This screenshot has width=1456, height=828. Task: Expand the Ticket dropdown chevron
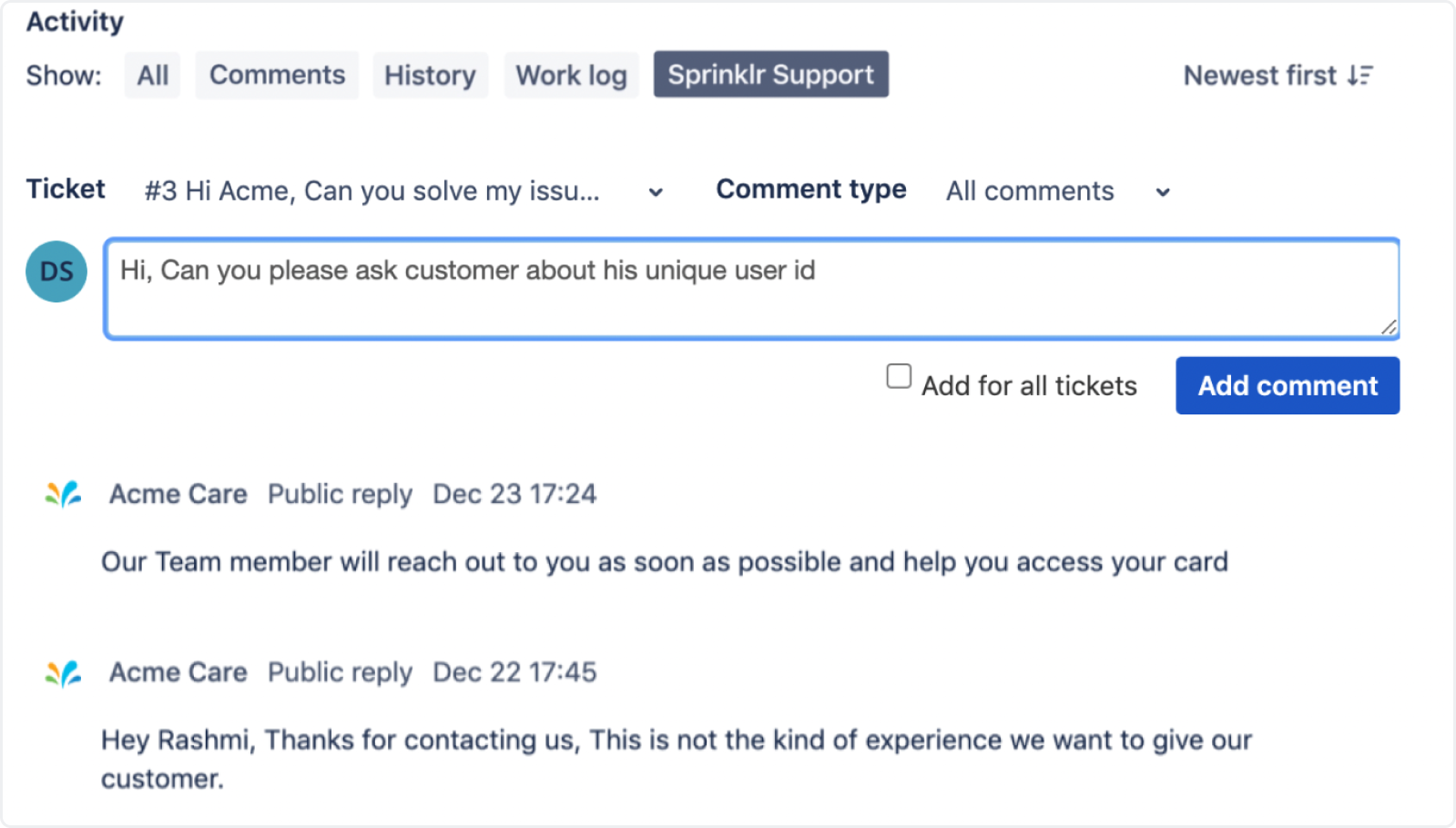pyautogui.click(x=656, y=192)
